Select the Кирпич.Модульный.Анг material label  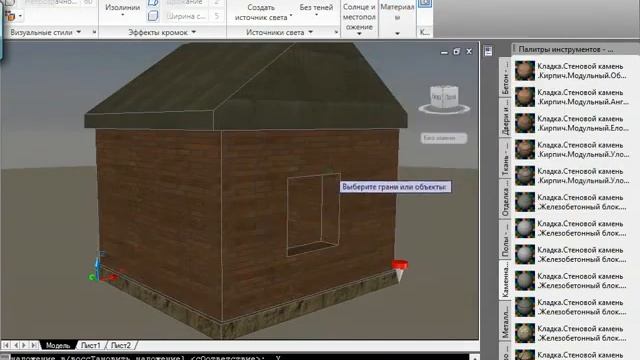click(583, 97)
